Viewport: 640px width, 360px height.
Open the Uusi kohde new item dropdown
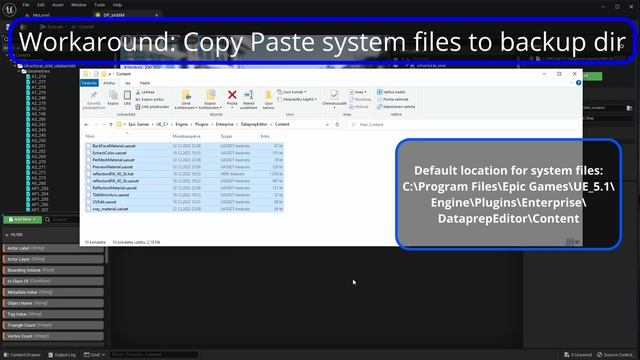pos(291,92)
